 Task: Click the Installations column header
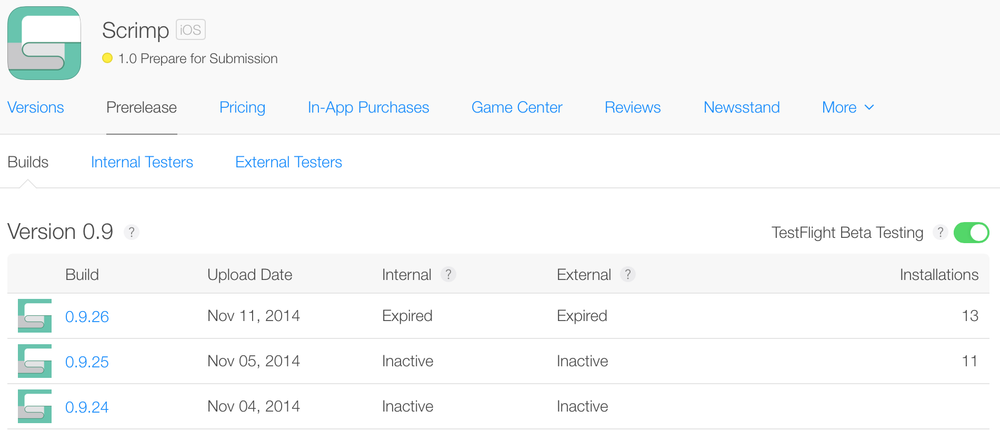939,275
